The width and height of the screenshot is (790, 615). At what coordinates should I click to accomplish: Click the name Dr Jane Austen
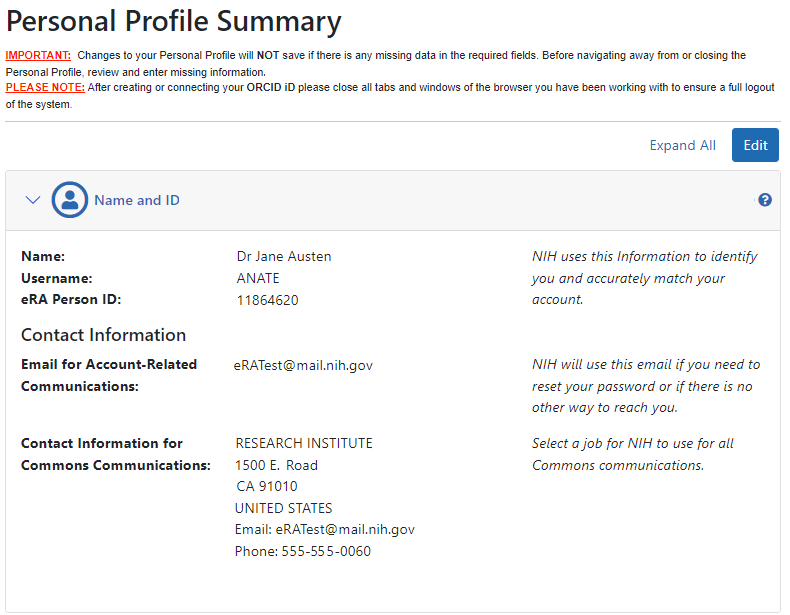point(284,256)
